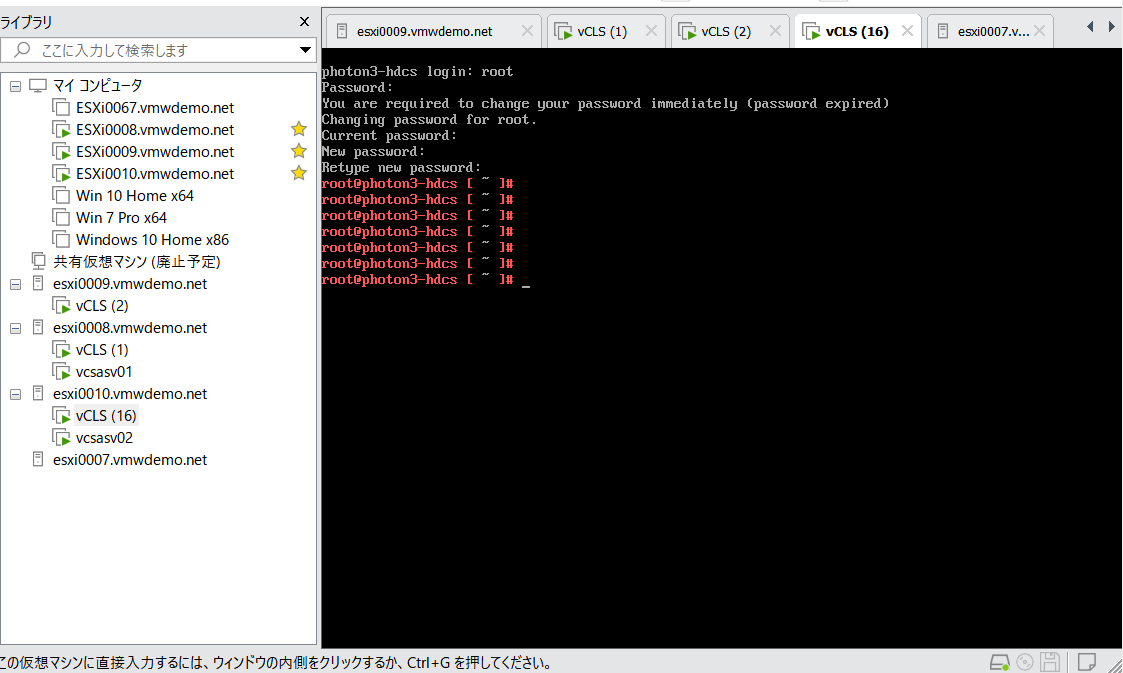
Task: Click inside the vCLS (16) console screen
Action: coord(722,349)
